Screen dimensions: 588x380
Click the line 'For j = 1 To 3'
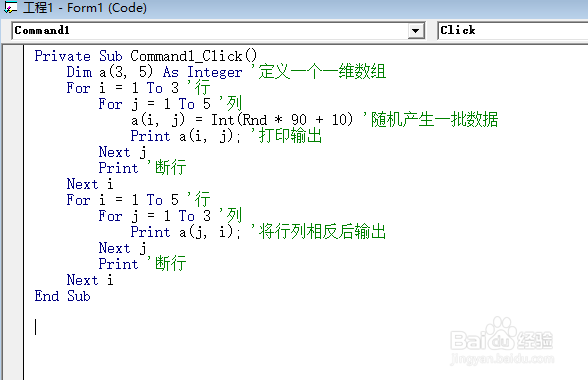154,216
